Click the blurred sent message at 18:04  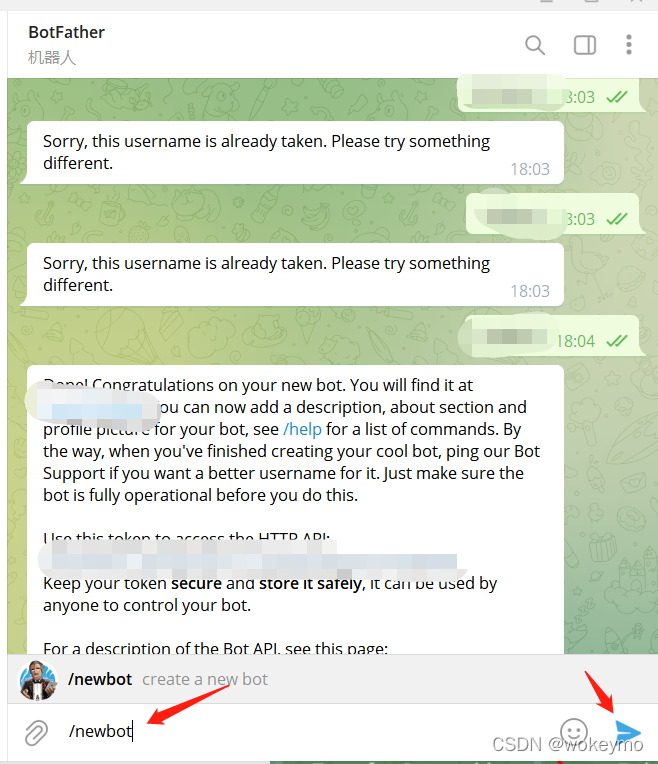tap(551, 336)
